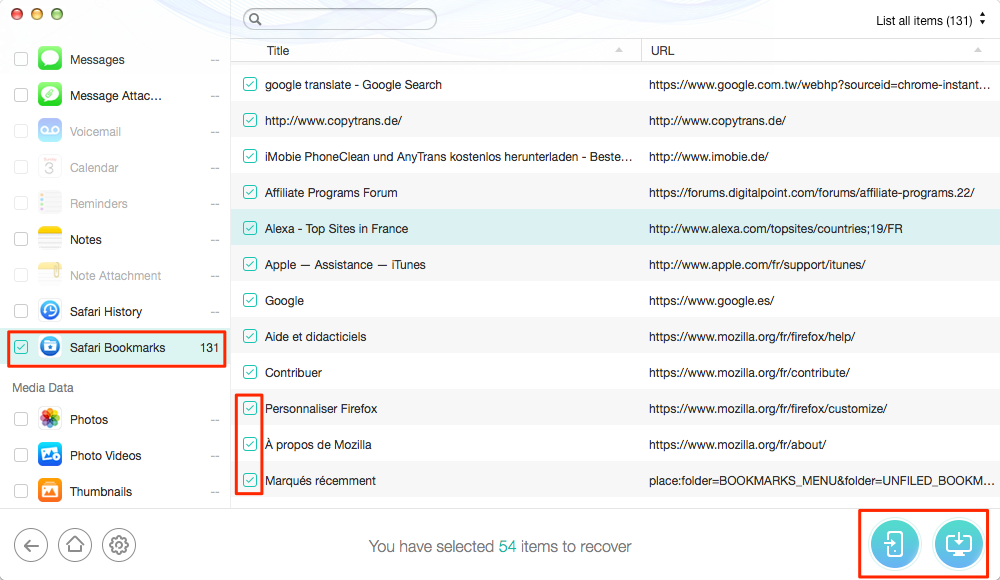Uncheck the Apple Assistance iTunes checkbox
Viewport: 1000px width, 580px height.
[x=250, y=264]
